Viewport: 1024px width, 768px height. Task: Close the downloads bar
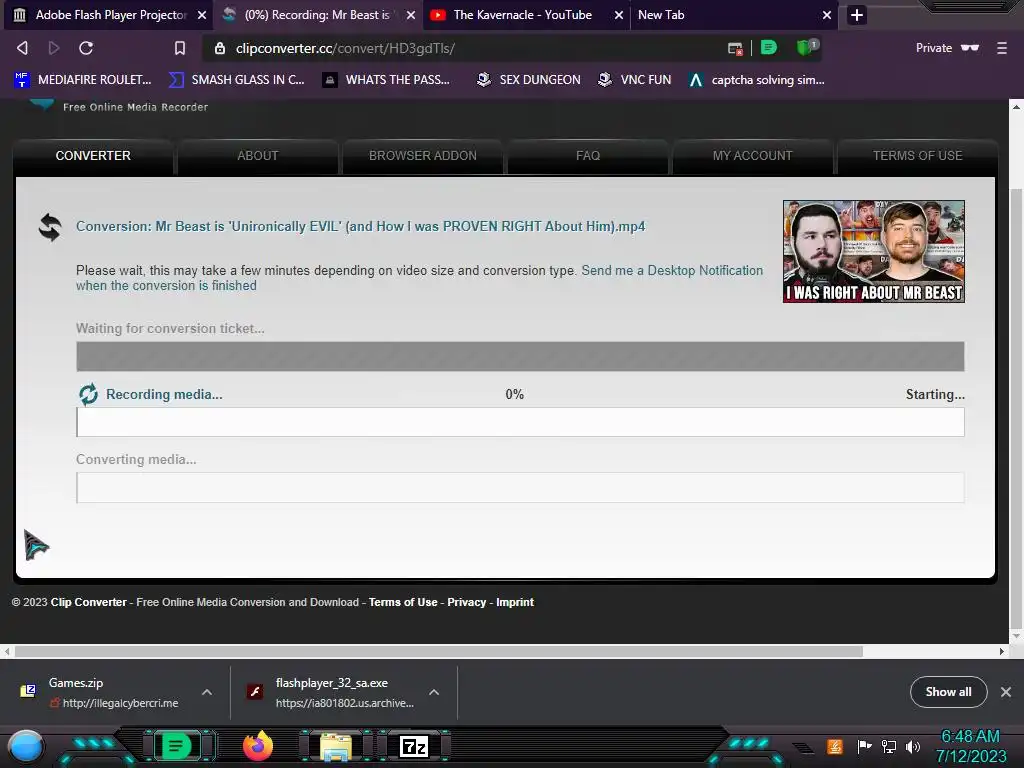(1006, 692)
